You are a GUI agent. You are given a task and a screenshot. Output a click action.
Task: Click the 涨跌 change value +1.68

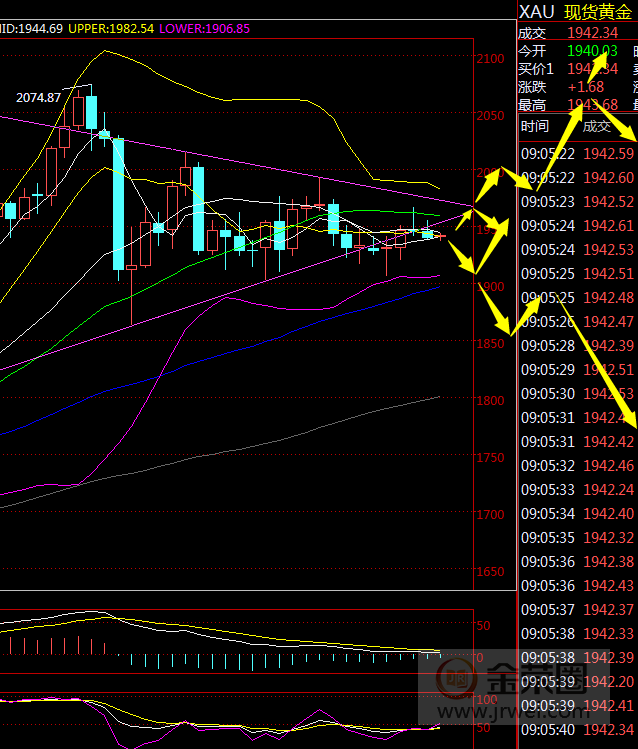click(x=586, y=87)
